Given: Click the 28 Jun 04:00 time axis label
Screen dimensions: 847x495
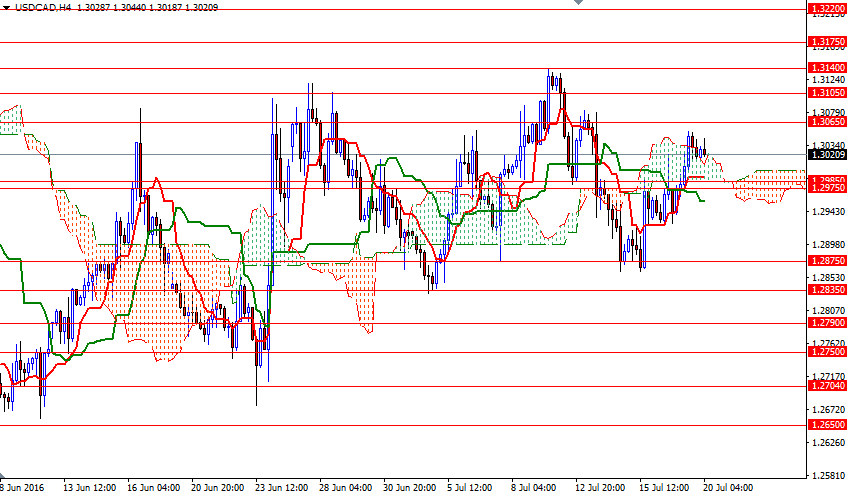Looking at the screenshot, I should pos(346,488).
